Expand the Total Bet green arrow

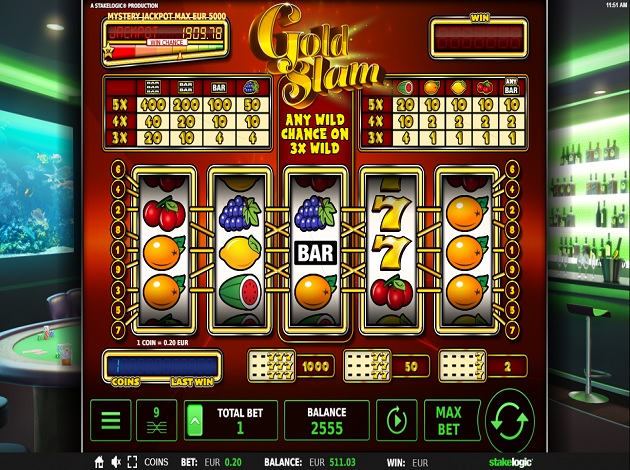[x=195, y=421]
